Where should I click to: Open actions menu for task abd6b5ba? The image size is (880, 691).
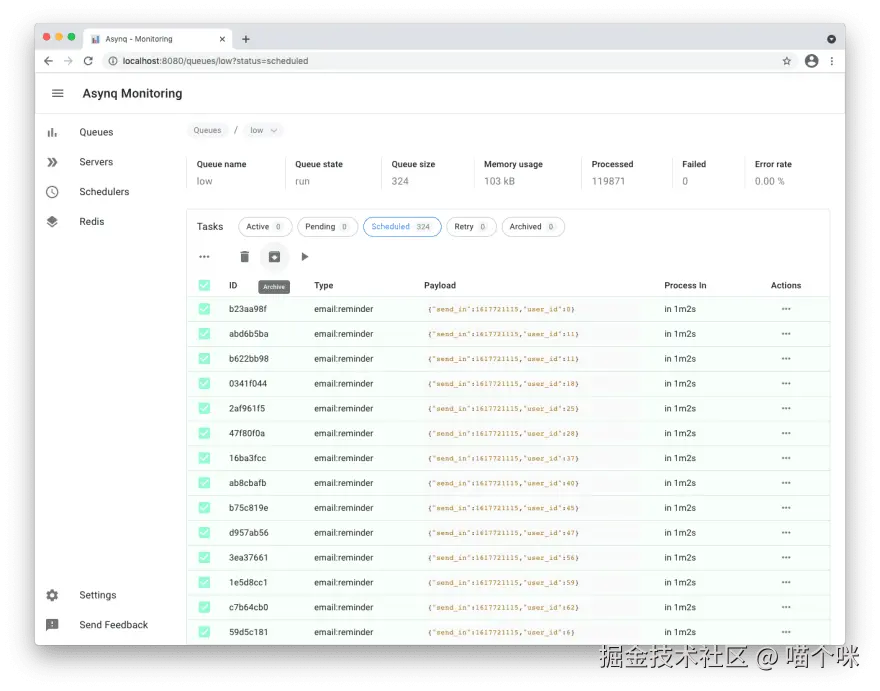786,333
